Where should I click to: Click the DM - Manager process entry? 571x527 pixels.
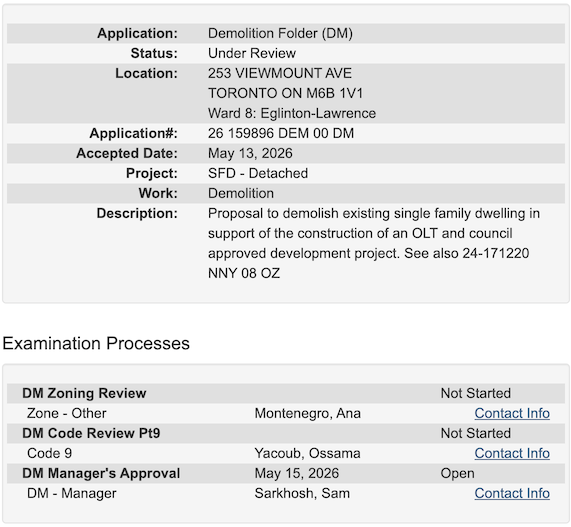72,493
